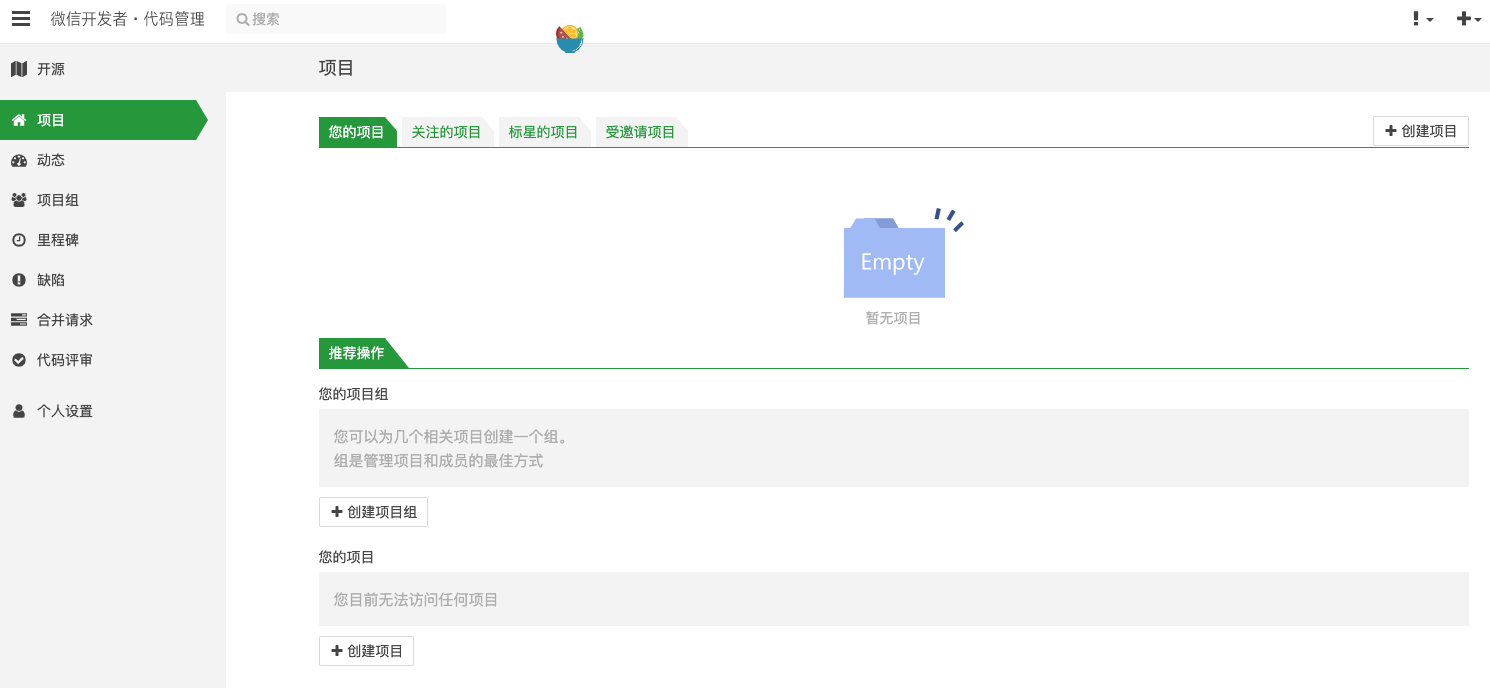Switch to 关注的项目 tab

pos(446,132)
